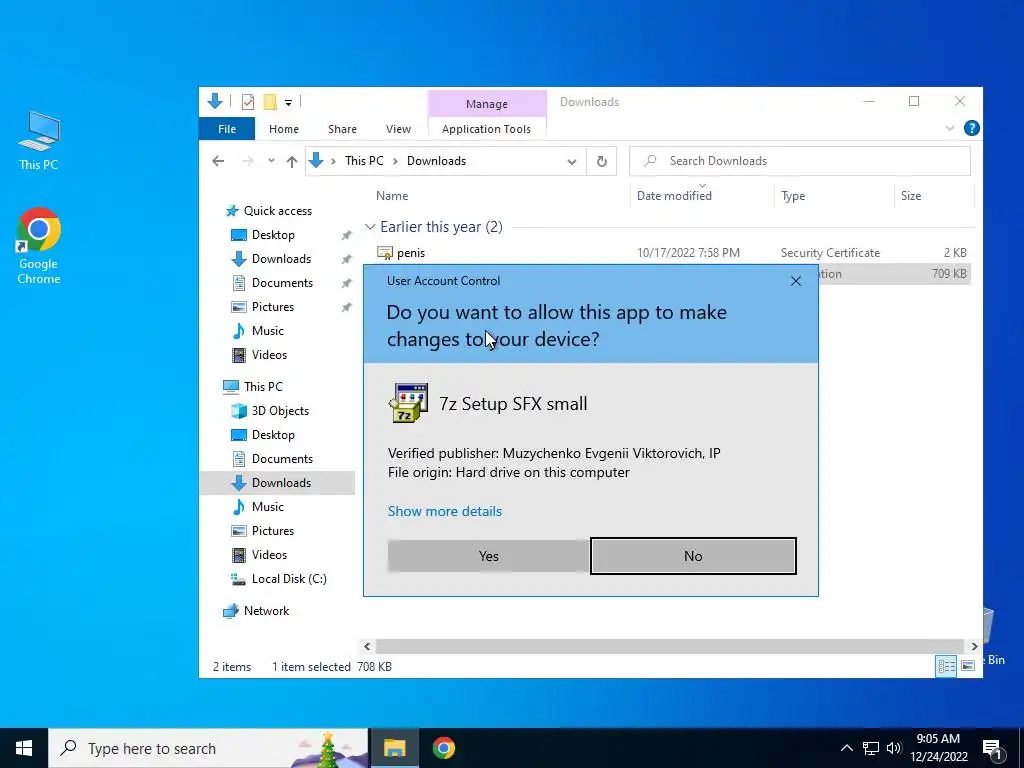Go back with the Back arrow
The image size is (1024, 768).
(x=218, y=161)
